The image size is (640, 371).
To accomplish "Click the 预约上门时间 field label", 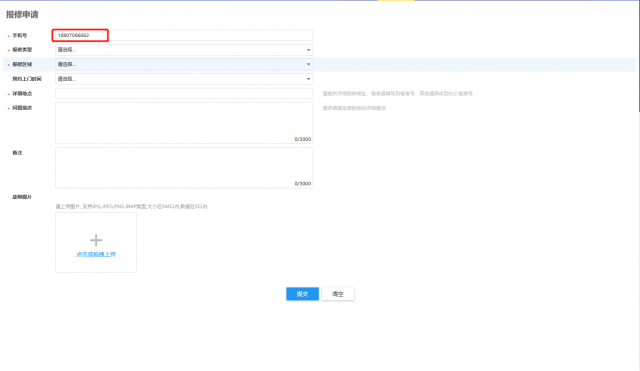I will pyautogui.click(x=27, y=79).
